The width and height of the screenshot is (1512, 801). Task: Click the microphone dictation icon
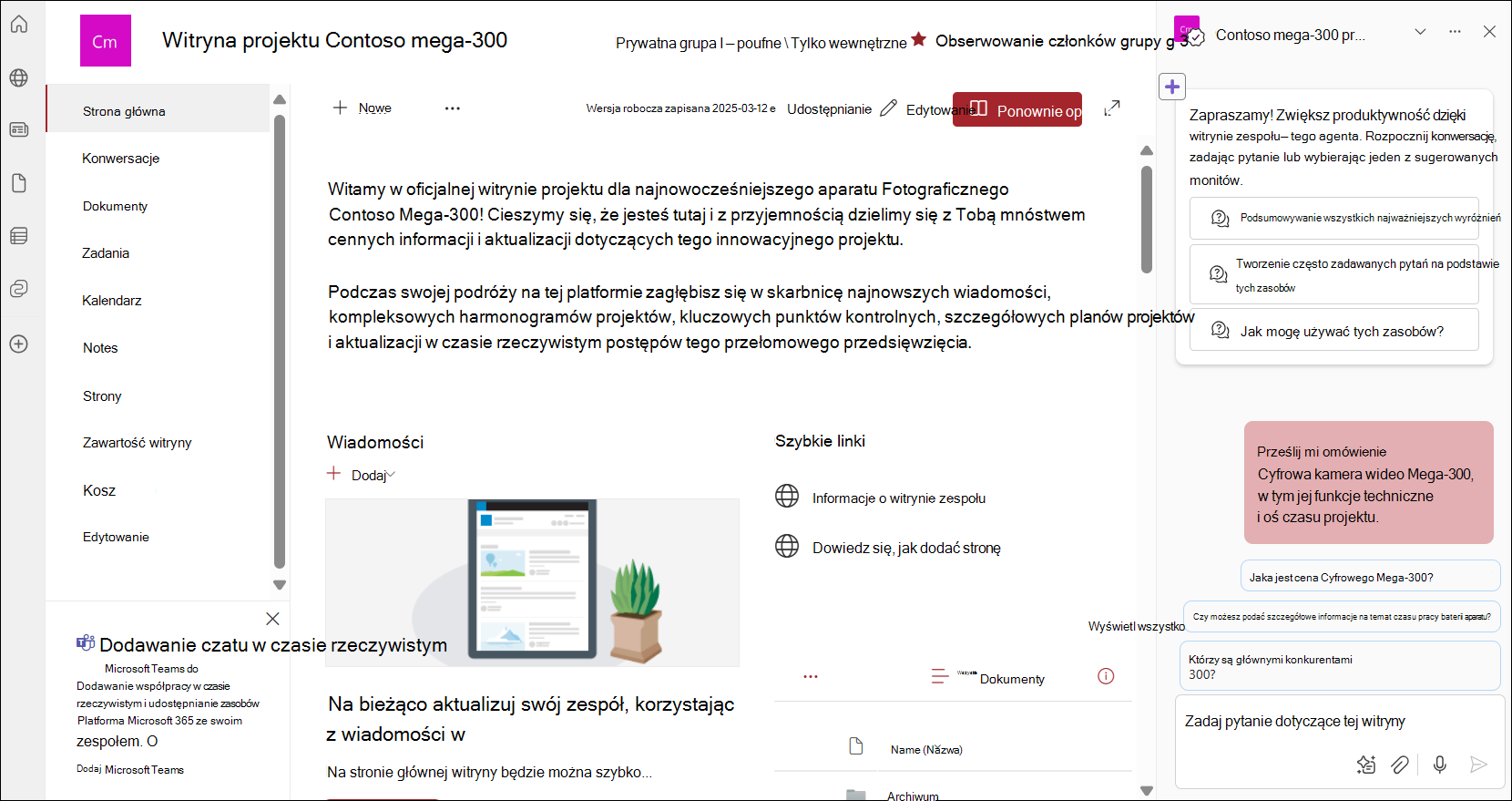[1439, 765]
